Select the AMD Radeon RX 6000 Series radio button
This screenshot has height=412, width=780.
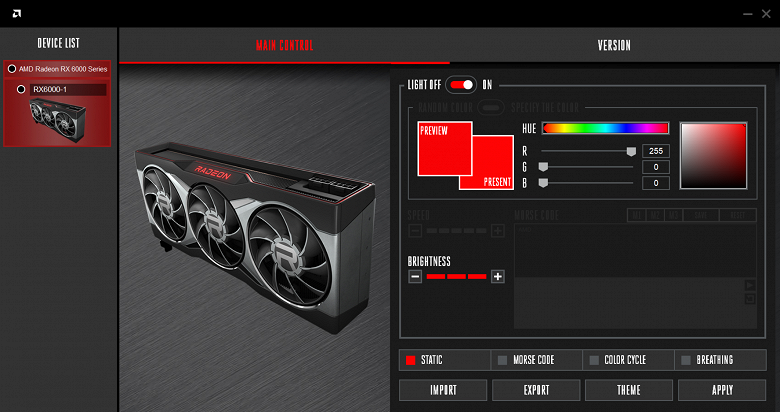point(12,69)
